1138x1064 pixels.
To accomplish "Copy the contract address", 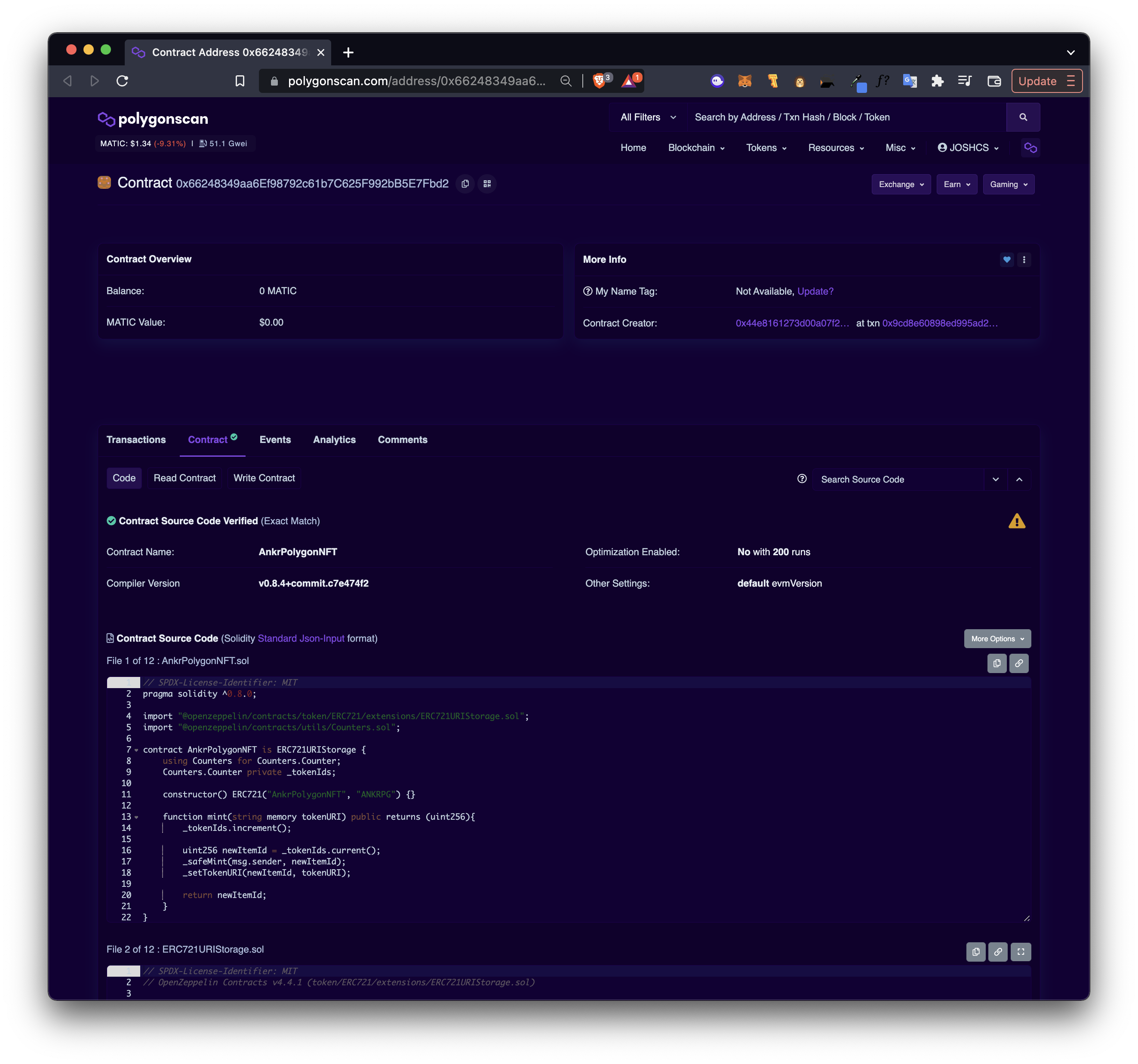I will tap(465, 184).
